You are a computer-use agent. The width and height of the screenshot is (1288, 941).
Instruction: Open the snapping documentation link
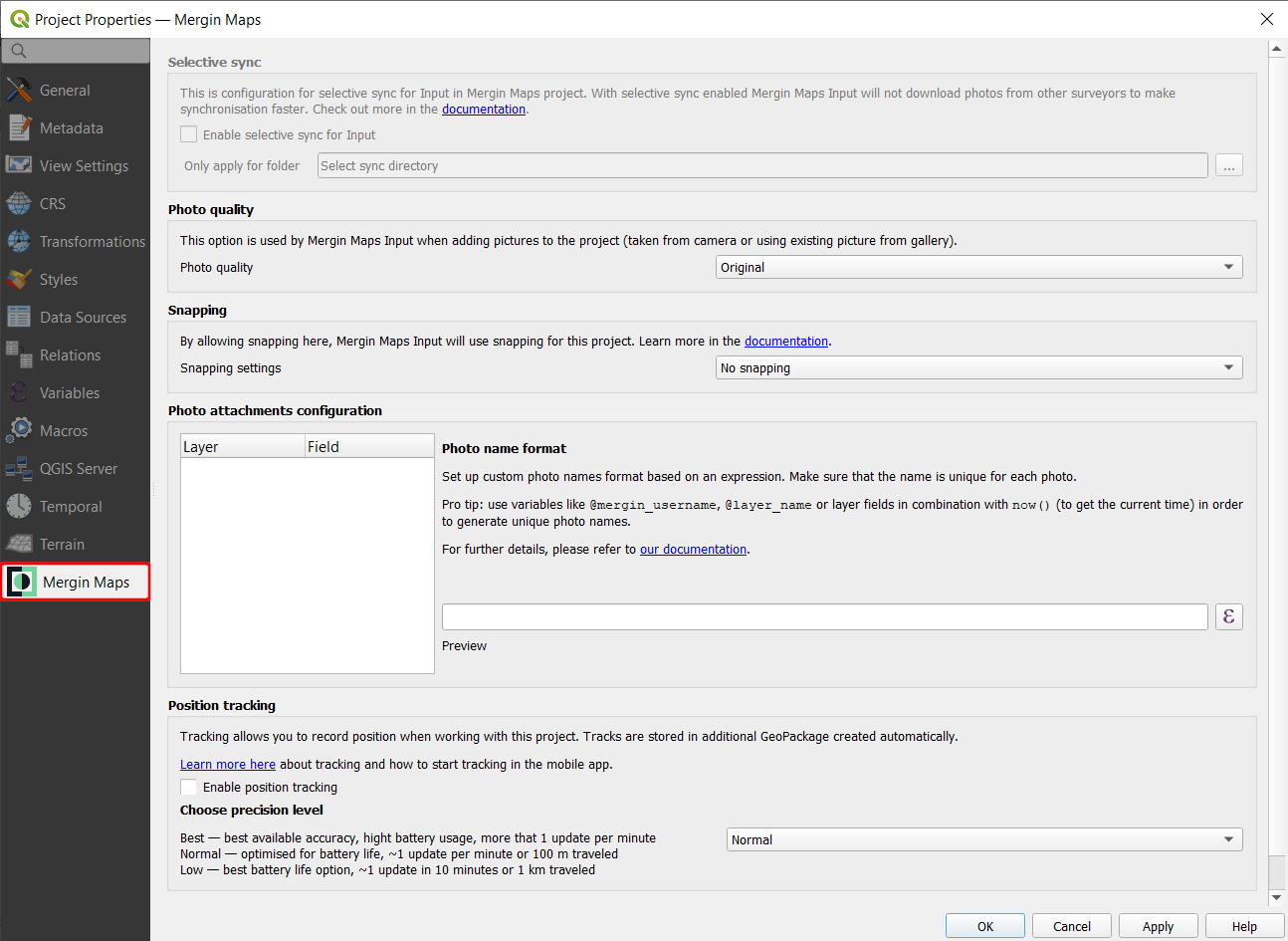(786, 341)
